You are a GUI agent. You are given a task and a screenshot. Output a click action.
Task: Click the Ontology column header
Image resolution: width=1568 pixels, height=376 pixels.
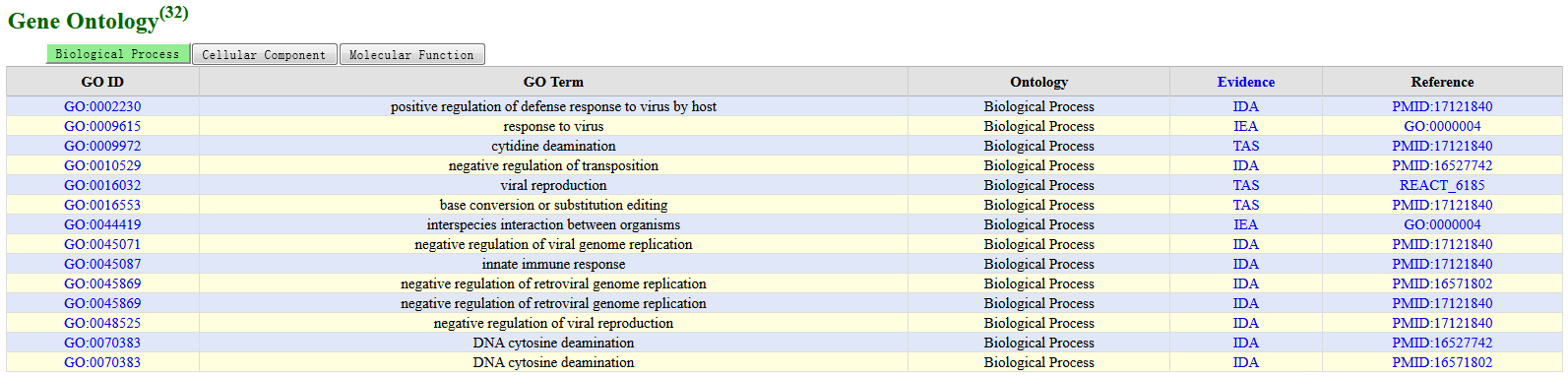(1038, 82)
